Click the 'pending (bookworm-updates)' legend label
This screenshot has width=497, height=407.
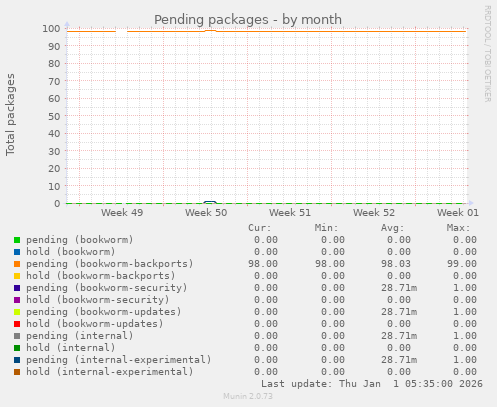click(104, 312)
